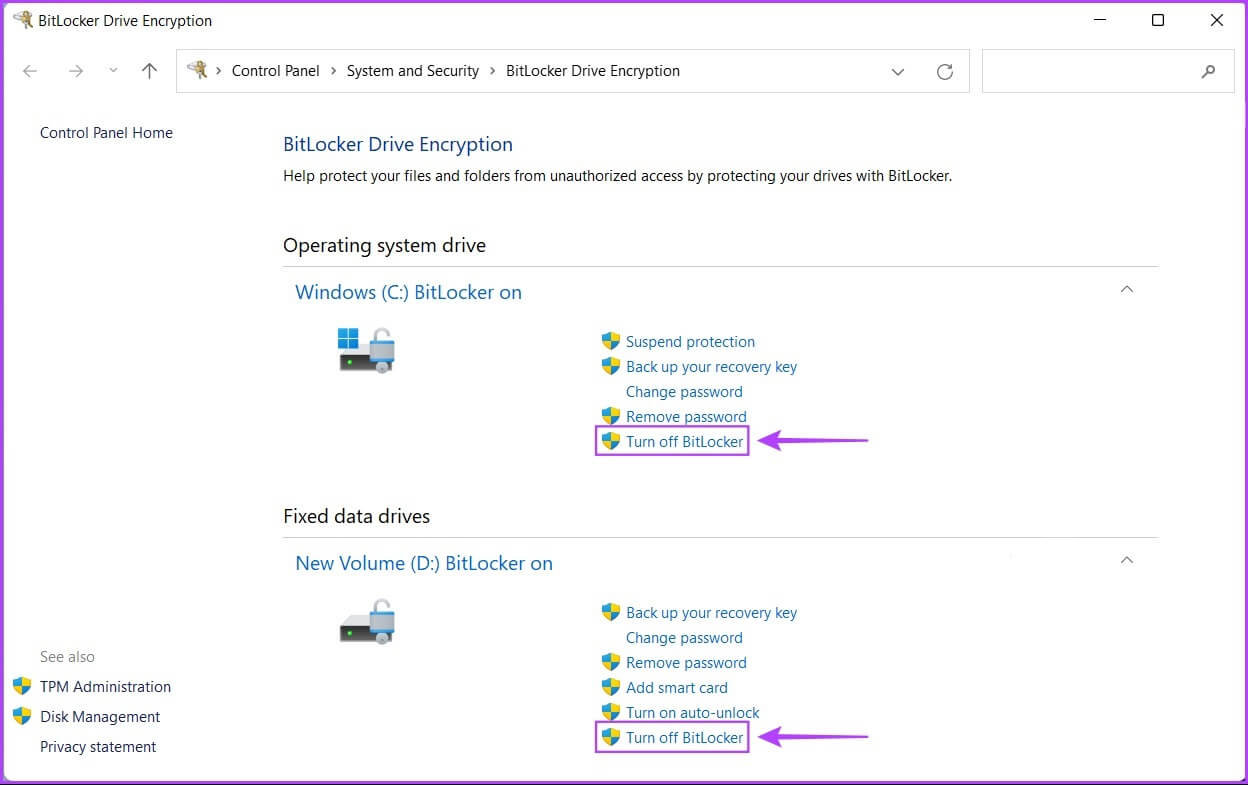This screenshot has height=785, width=1248.
Task: Click New Volume (D:) BitLocker on heading
Action: [x=424, y=564]
